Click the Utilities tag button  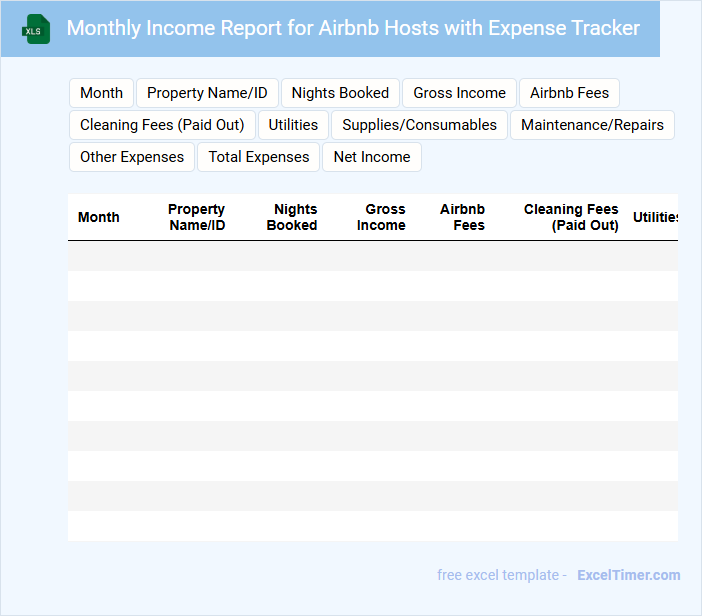coord(293,125)
